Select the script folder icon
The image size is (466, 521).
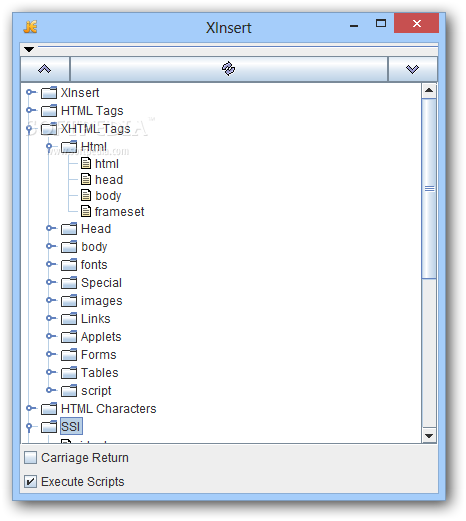(x=69, y=391)
